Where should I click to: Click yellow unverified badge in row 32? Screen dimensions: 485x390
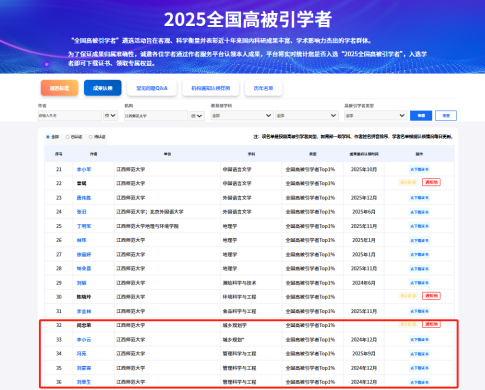[x=408, y=324]
